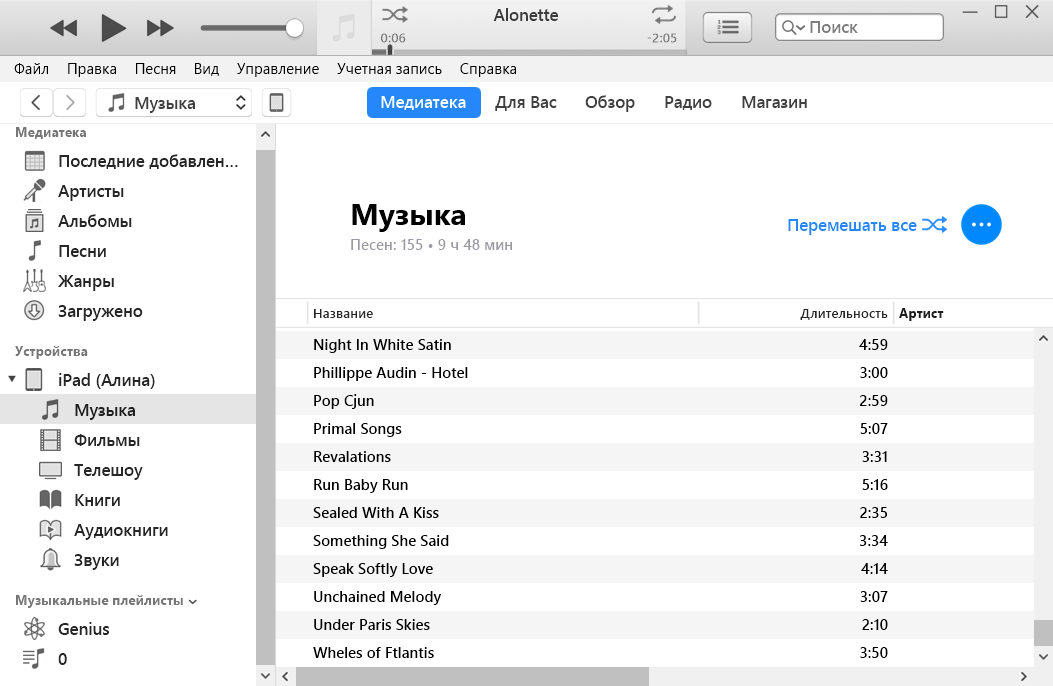Open the Up Next list icon
The image size is (1053, 686).
coord(727,28)
